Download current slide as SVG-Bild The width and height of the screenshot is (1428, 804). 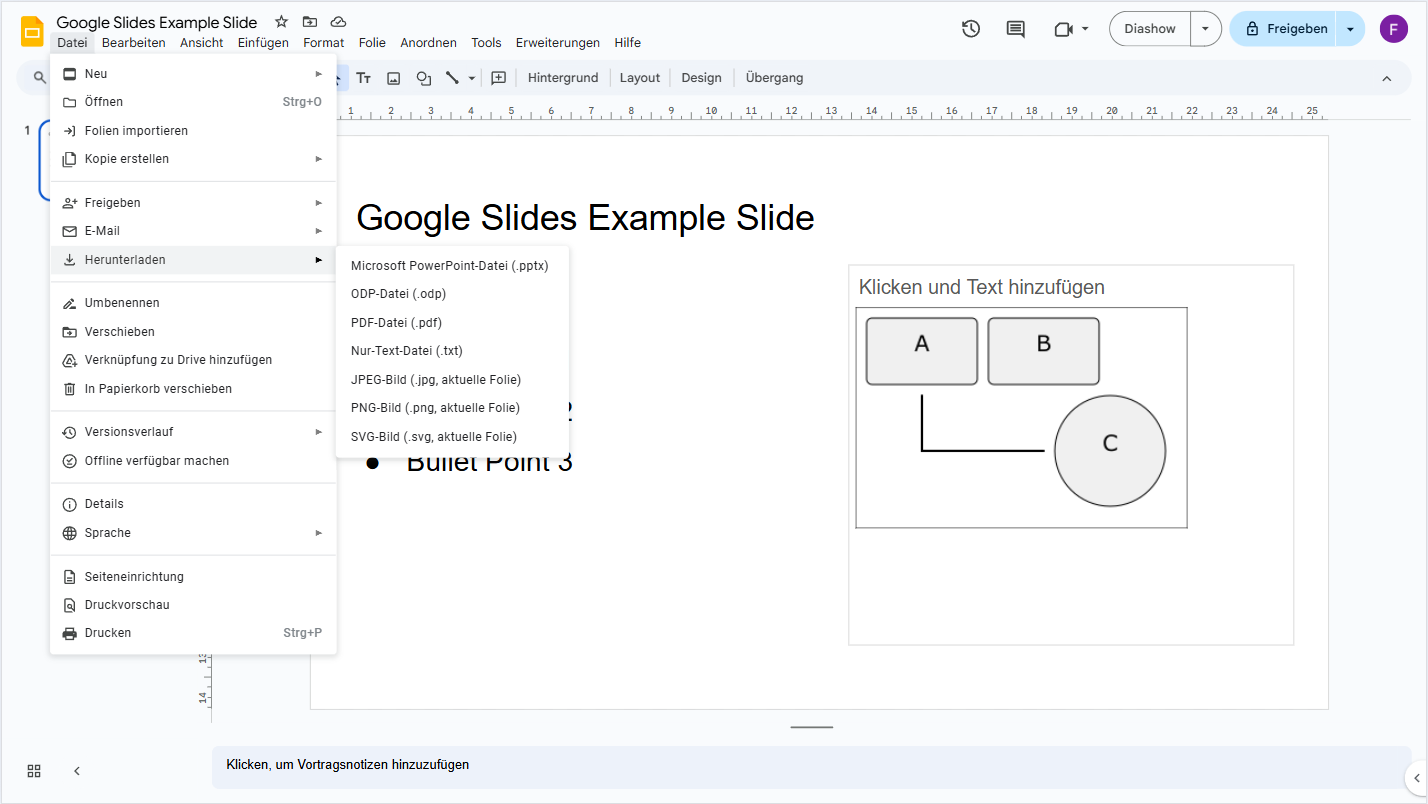click(x=452, y=437)
